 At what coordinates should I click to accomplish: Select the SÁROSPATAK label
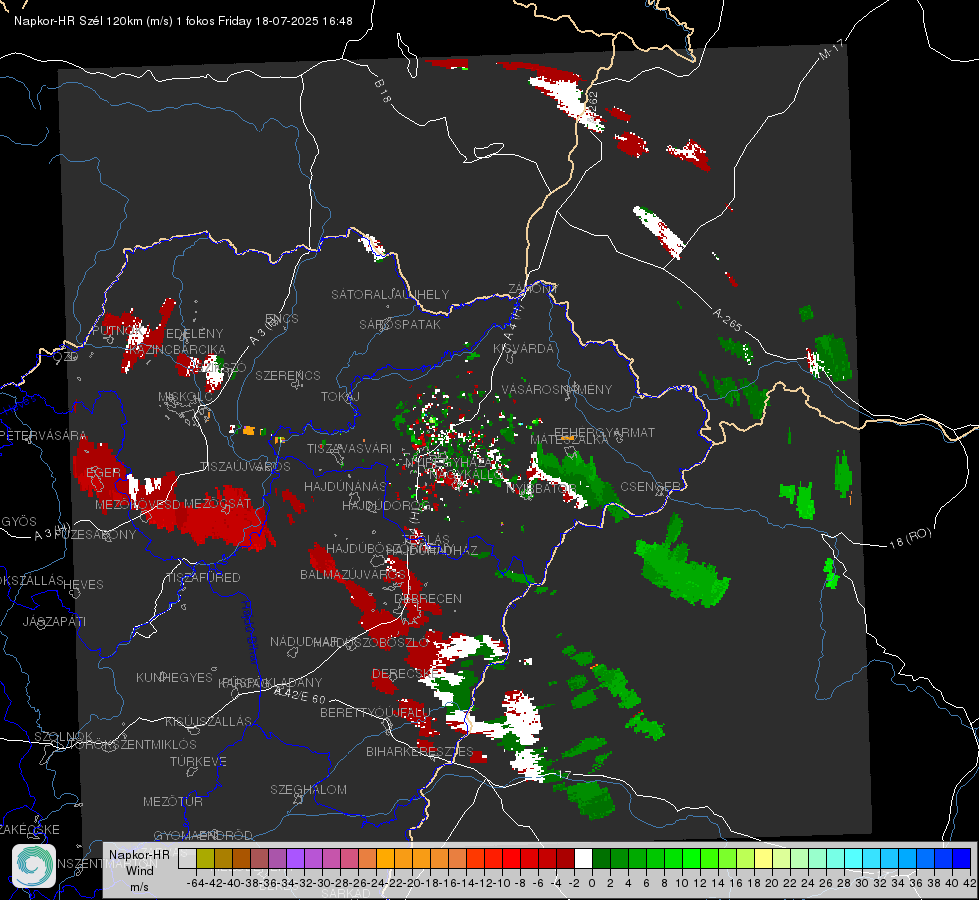point(400,324)
